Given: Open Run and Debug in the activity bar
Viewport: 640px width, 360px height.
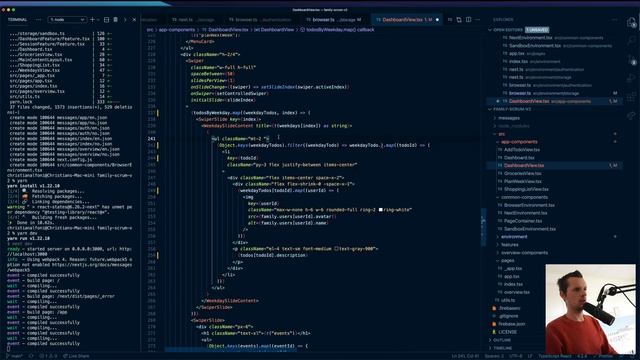Looking at the screenshot, I should (631, 78).
